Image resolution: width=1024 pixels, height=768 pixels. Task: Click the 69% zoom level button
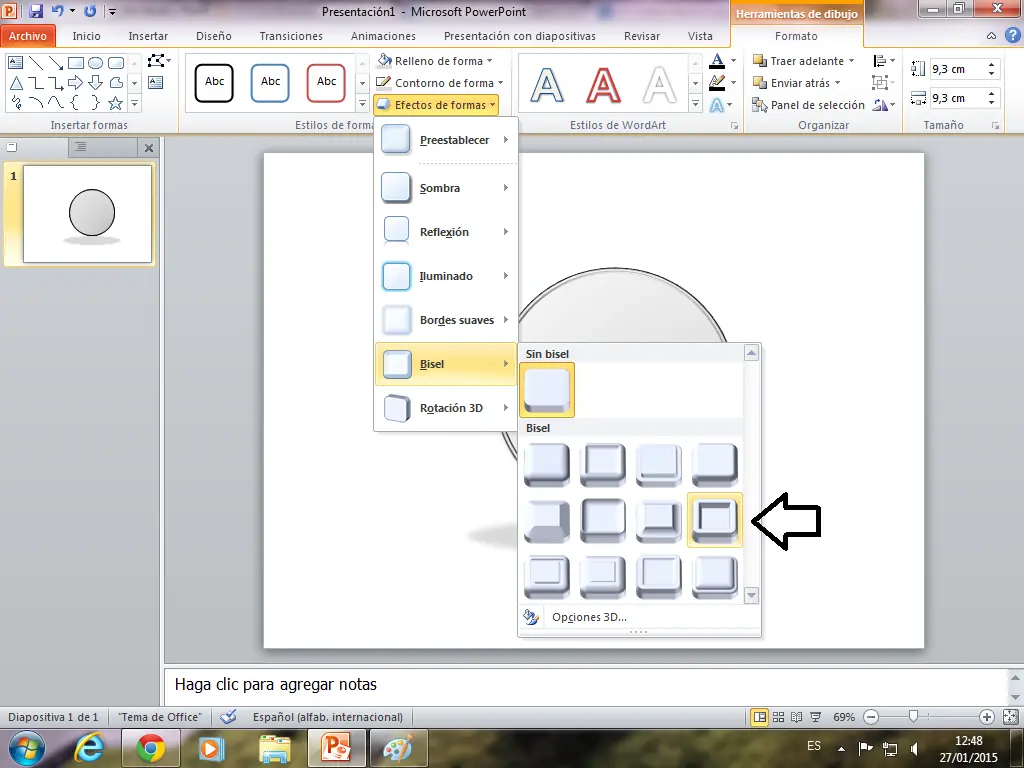(844, 717)
